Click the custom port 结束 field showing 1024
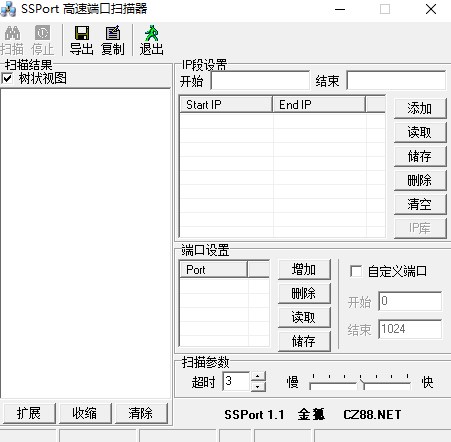Screen dimensions: 451x442 410,329
